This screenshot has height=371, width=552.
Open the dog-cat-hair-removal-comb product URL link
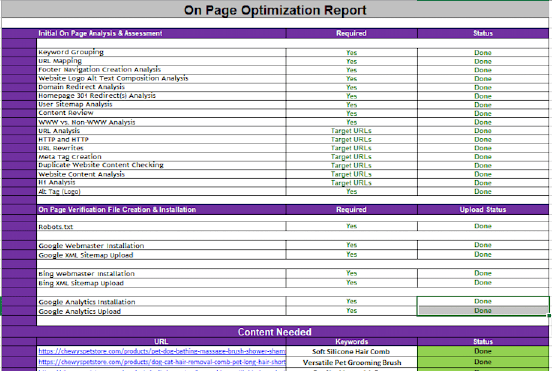pyautogui.click(x=162, y=362)
